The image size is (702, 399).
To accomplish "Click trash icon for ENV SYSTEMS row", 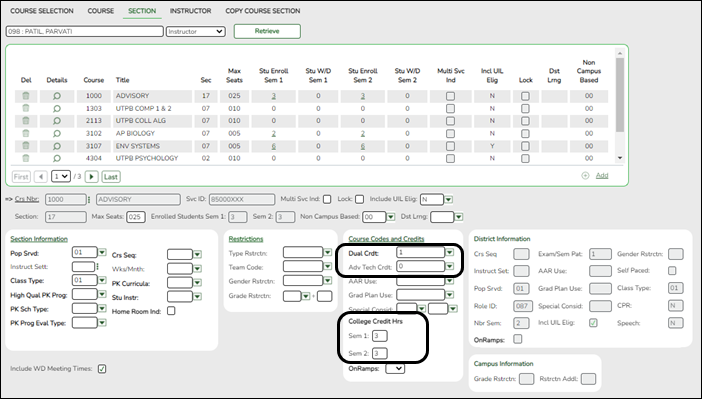I will 26,146.
